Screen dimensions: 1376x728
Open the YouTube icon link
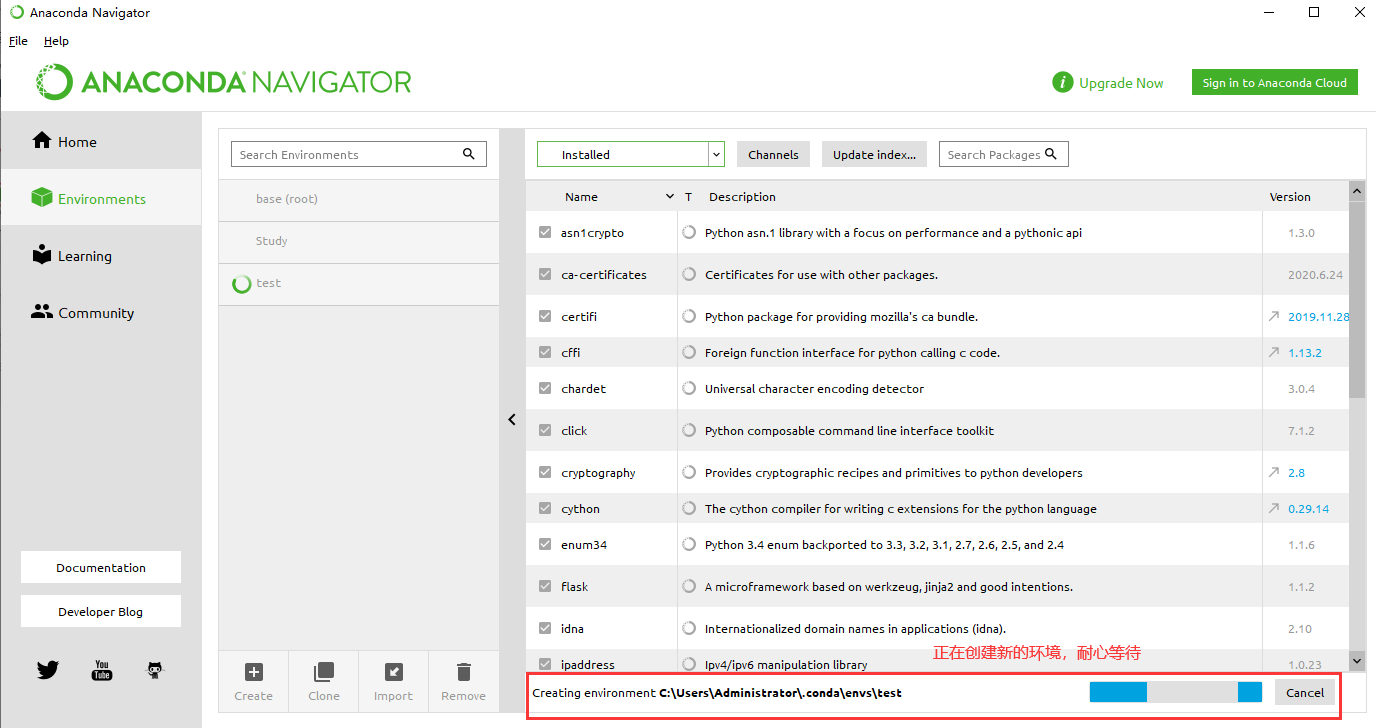[102, 670]
